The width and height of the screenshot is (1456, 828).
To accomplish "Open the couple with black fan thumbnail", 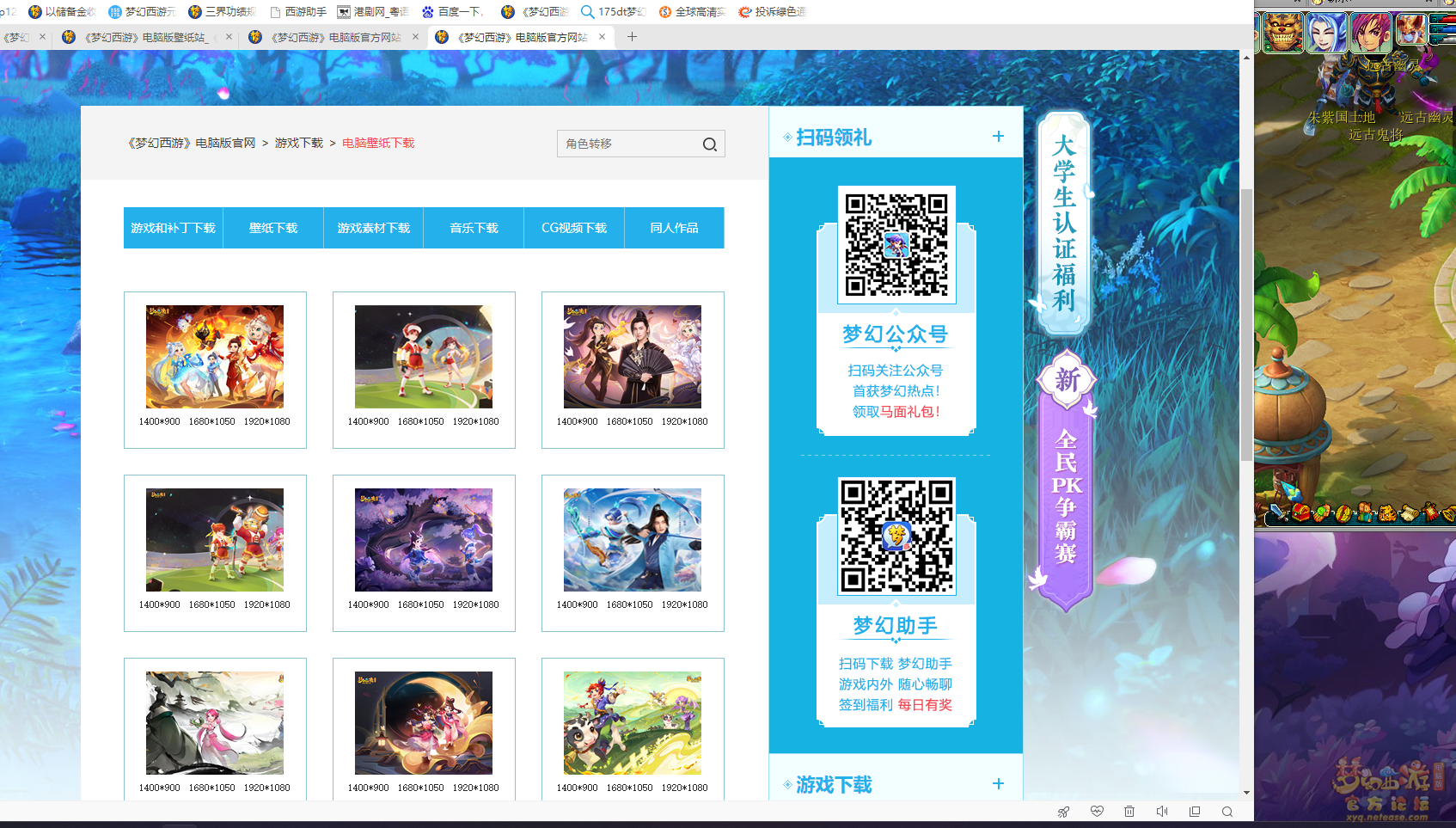I will [633, 357].
